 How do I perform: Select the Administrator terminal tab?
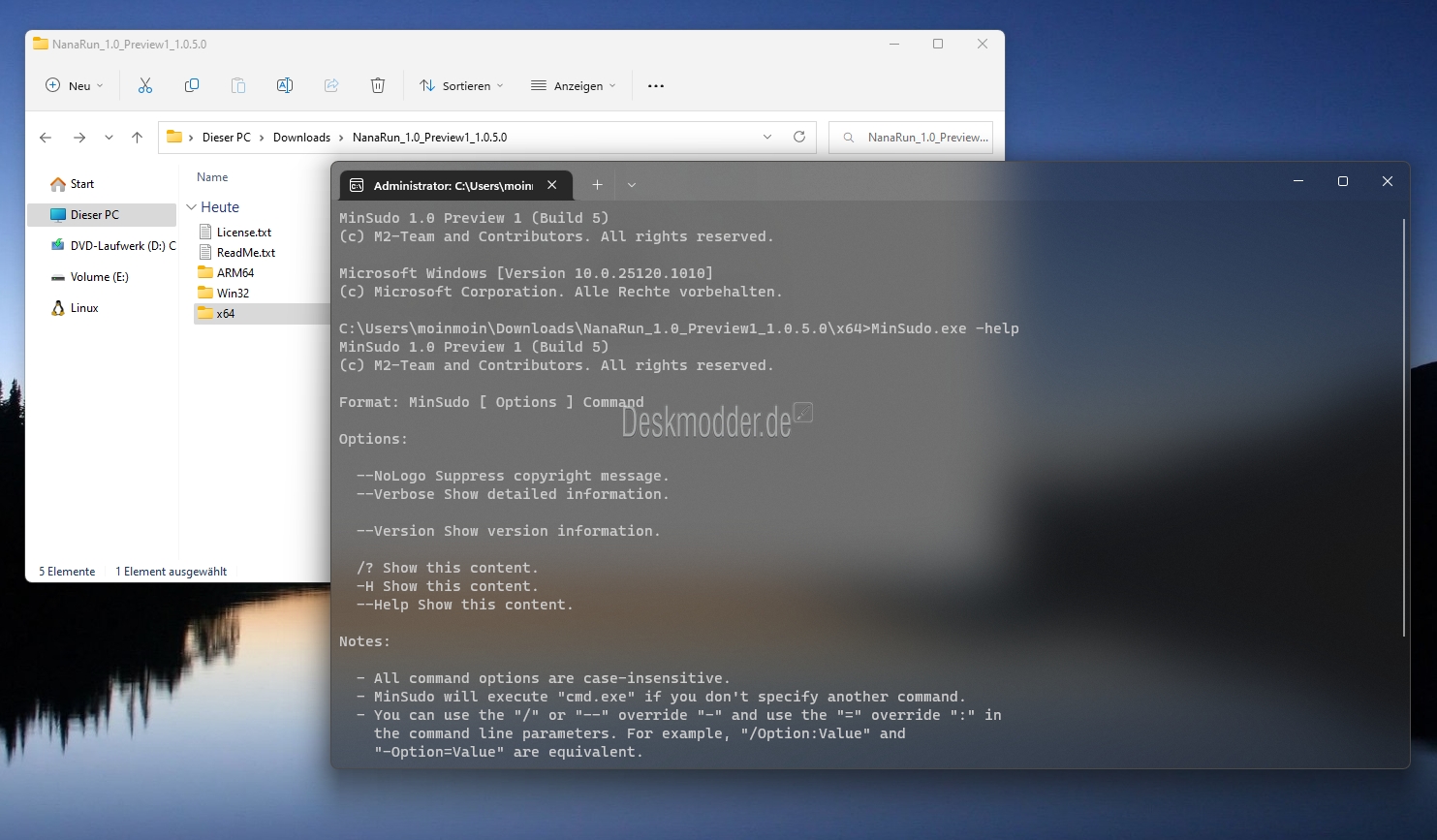point(456,185)
